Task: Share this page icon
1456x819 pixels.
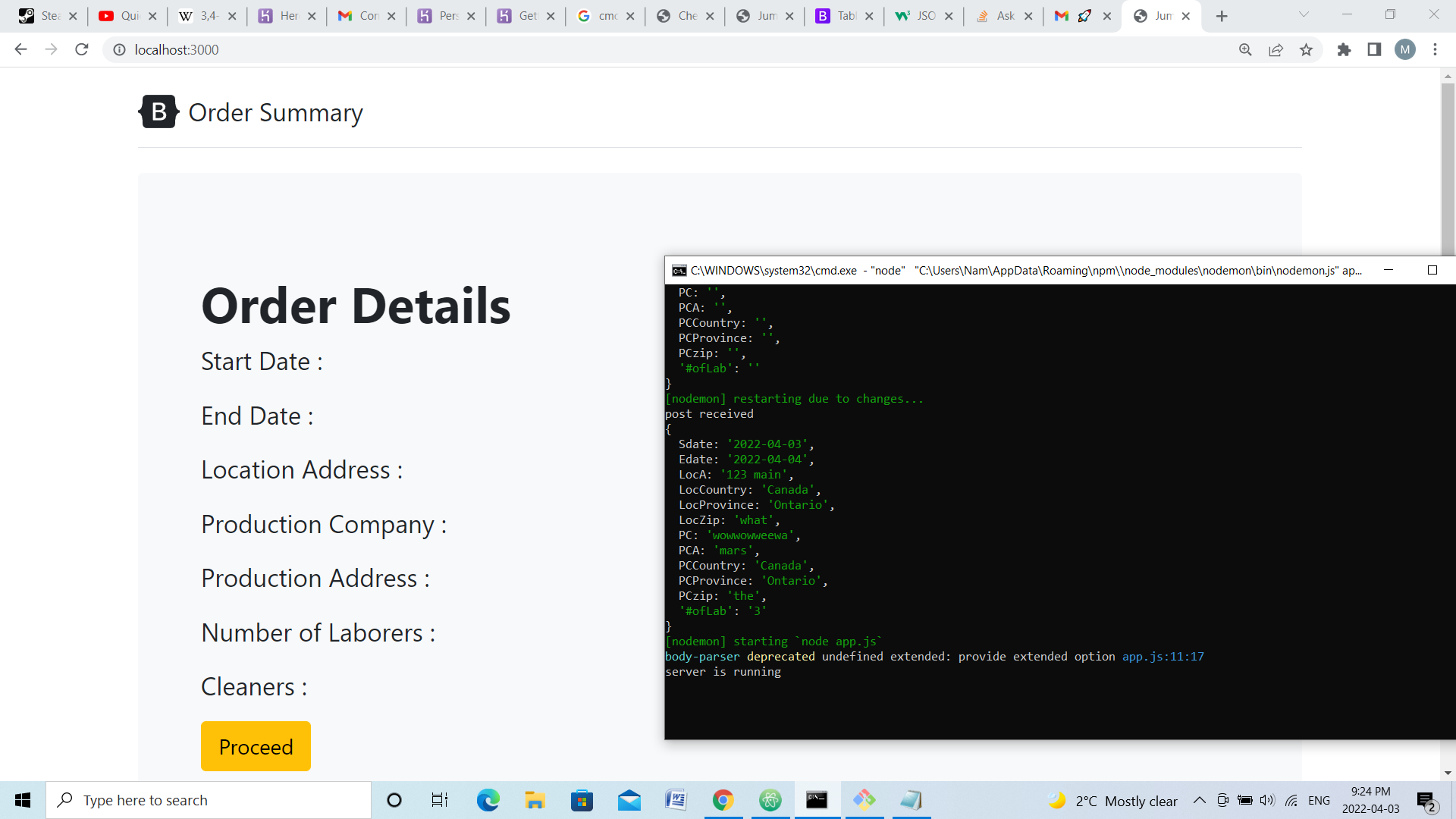Action: [x=1276, y=49]
